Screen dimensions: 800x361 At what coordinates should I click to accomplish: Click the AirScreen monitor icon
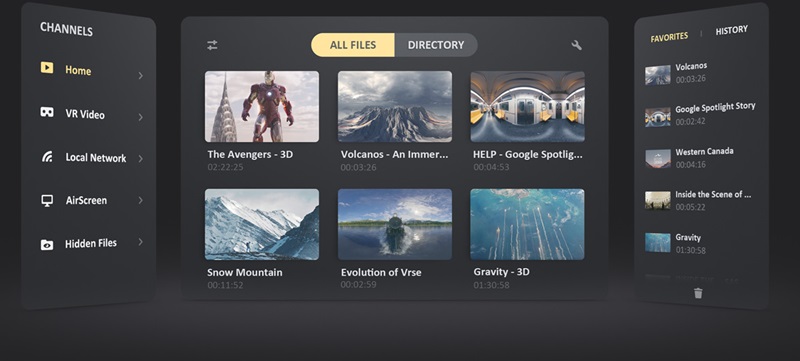pyautogui.click(x=47, y=200)
